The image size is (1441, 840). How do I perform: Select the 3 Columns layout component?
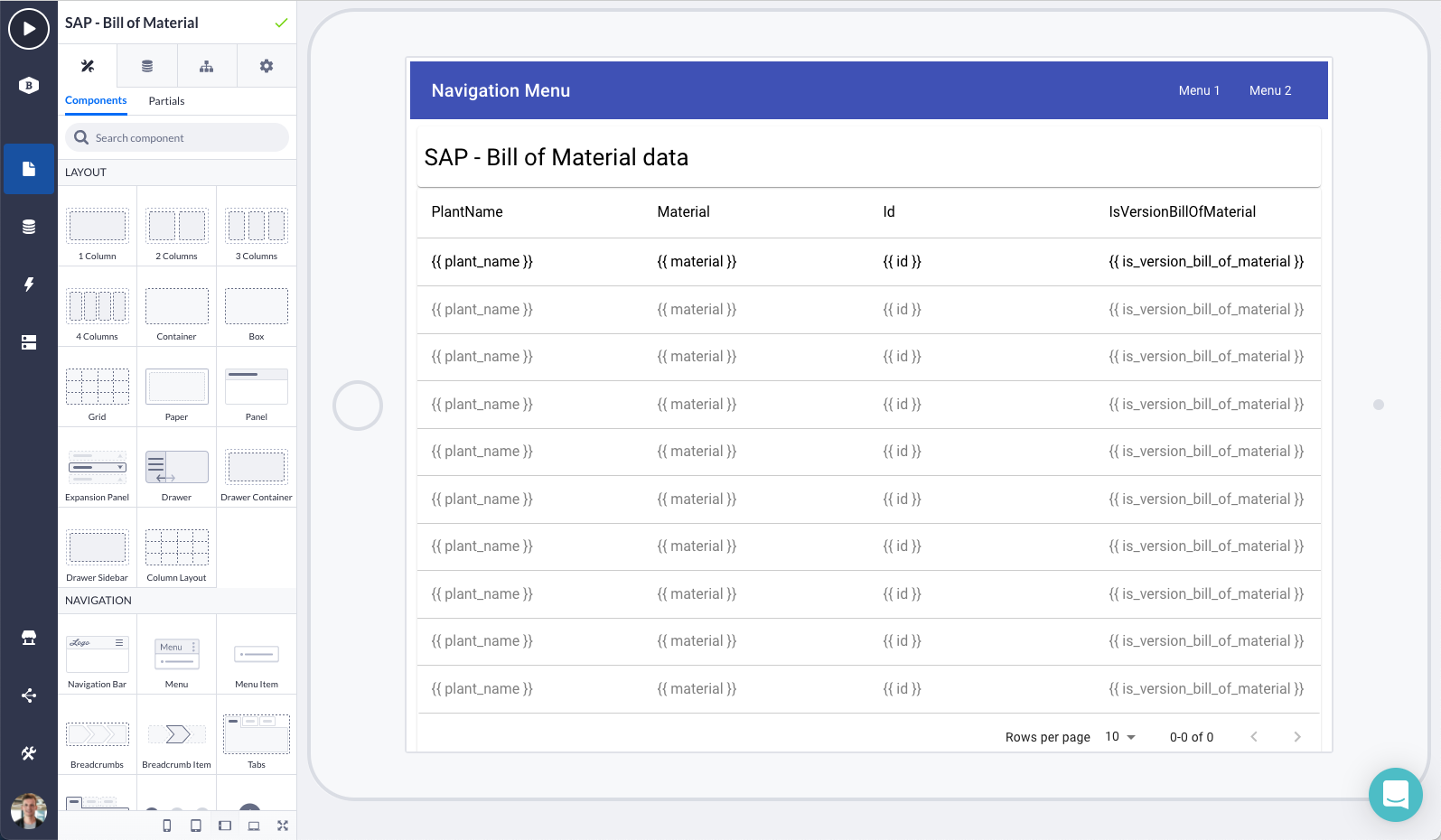[x=257, y=226]
